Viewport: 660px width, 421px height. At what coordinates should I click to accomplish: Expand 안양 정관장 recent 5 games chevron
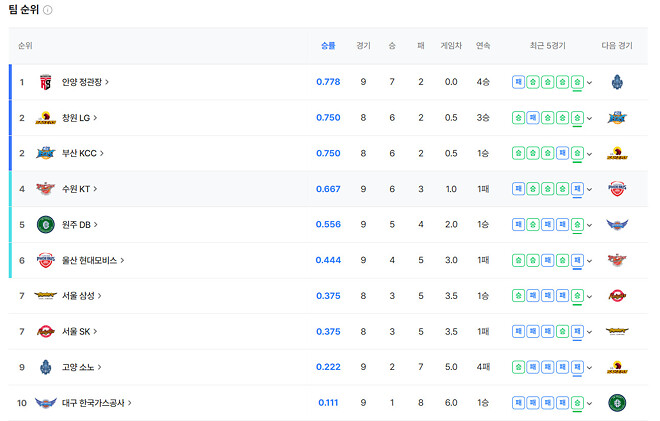(590, 83)
